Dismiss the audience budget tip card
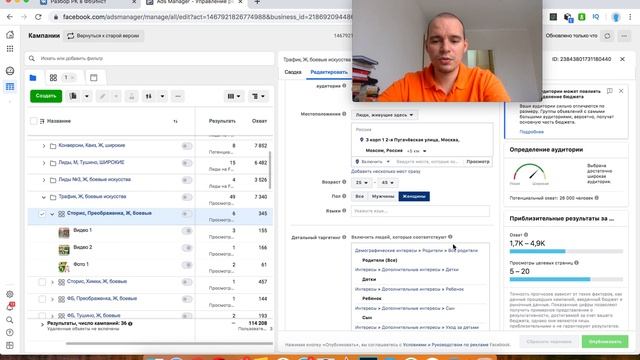 pos(621,91)
